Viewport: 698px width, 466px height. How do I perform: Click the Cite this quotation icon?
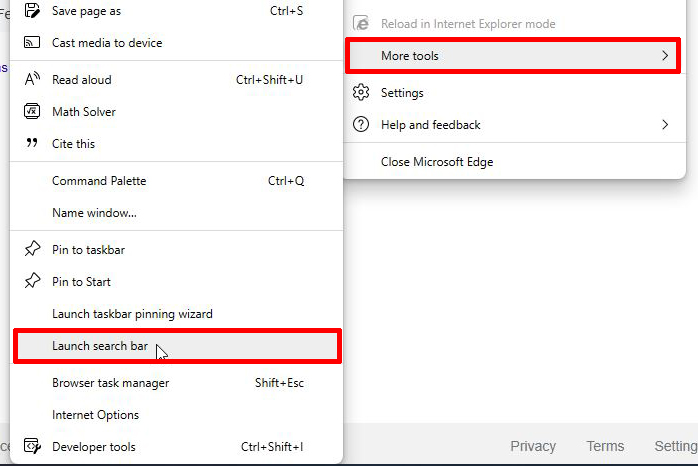pyautogui.click(x=32, y=144)
